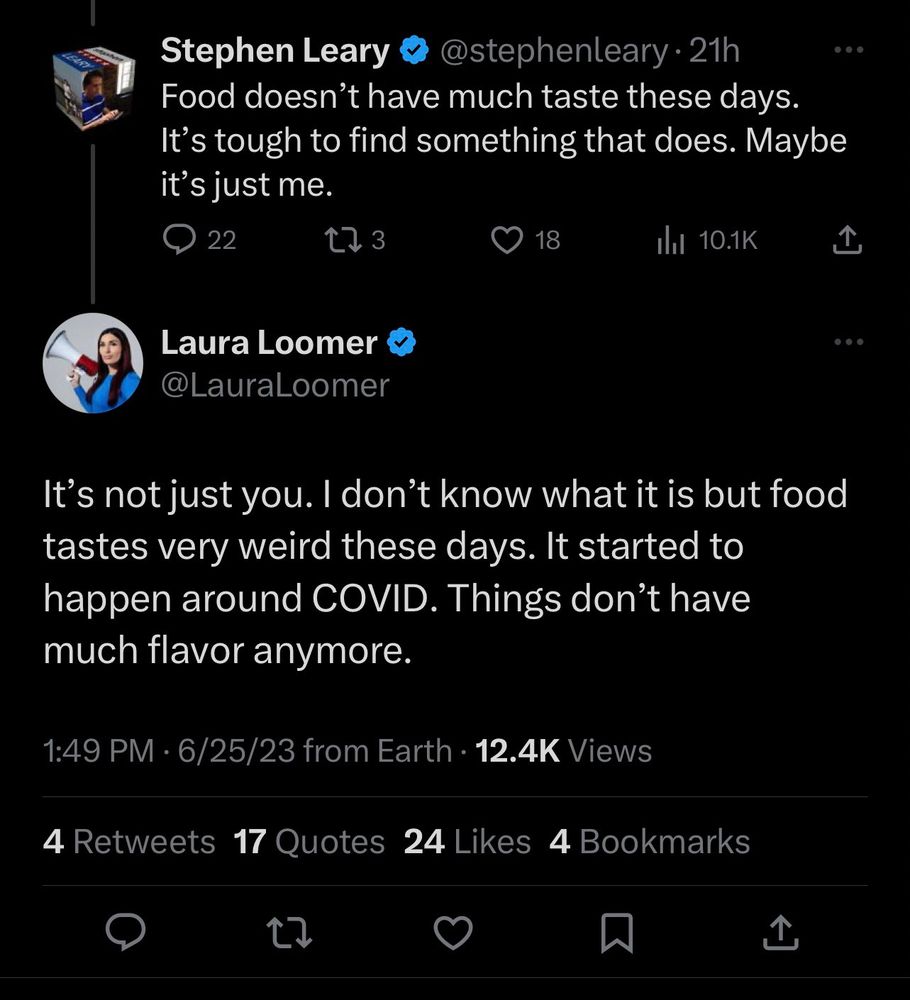910x1000 pixels.
Task: Open the @LauraLoomer handle
Action: [275, 385]
